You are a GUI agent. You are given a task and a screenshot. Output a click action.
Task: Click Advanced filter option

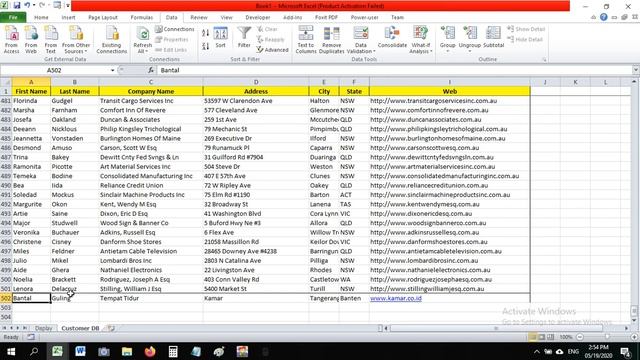click(273, 50)
